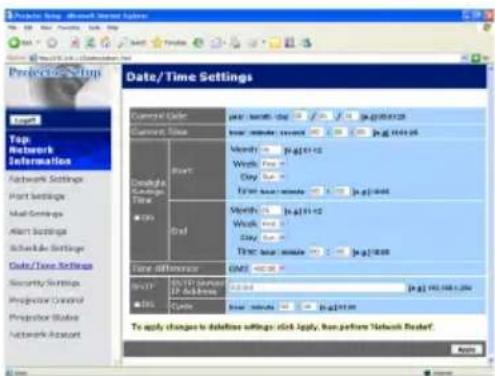Viewport: 495px width, 376px height.
Task: Click the page icon at the left of the address bar
Action: coord(33,58)
